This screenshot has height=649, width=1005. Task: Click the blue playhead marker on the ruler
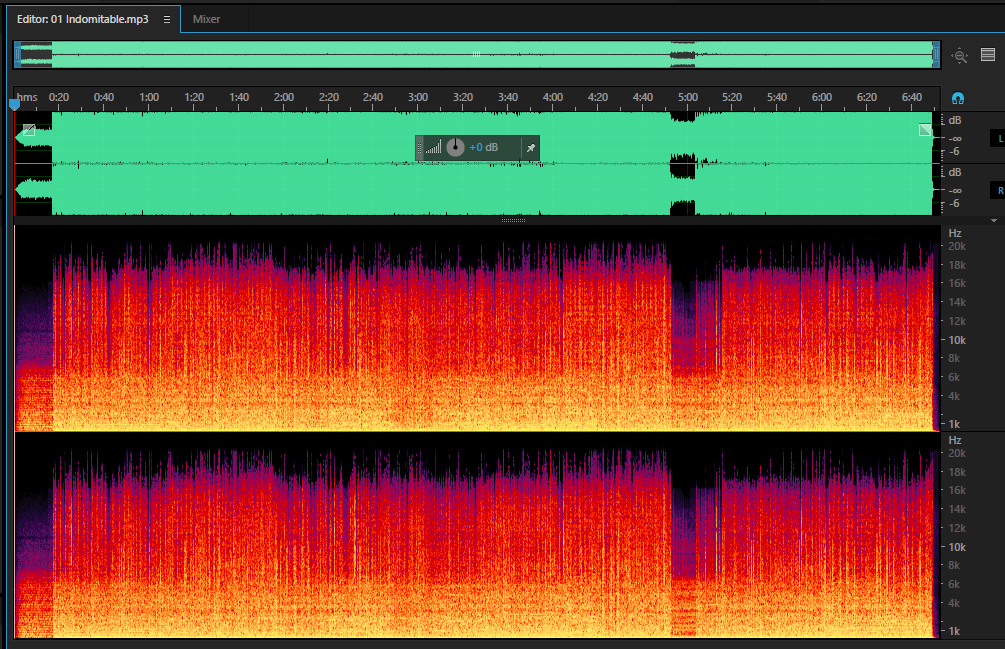point(14,104)
